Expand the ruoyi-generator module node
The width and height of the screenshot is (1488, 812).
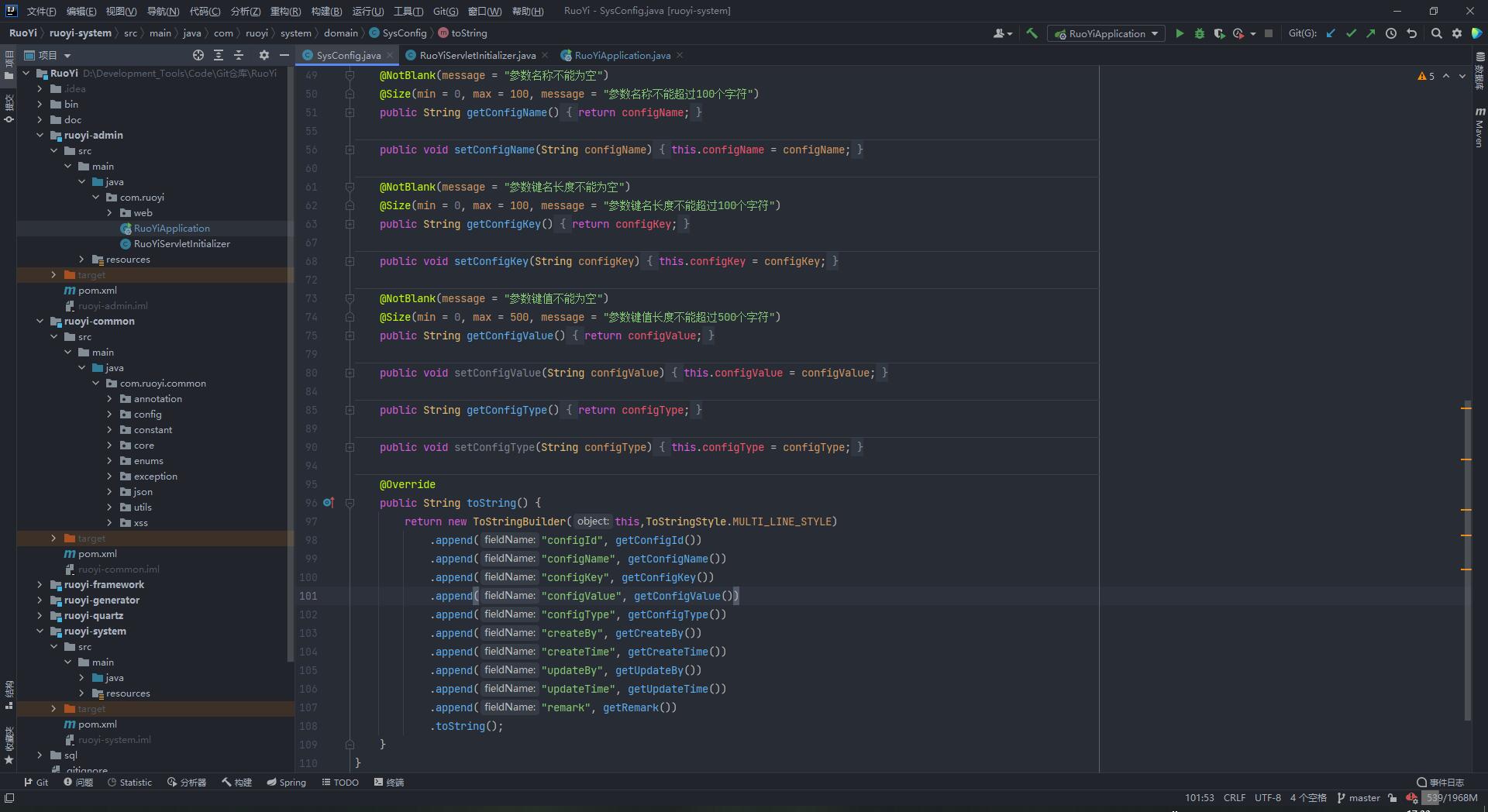(x=40, y=600)
